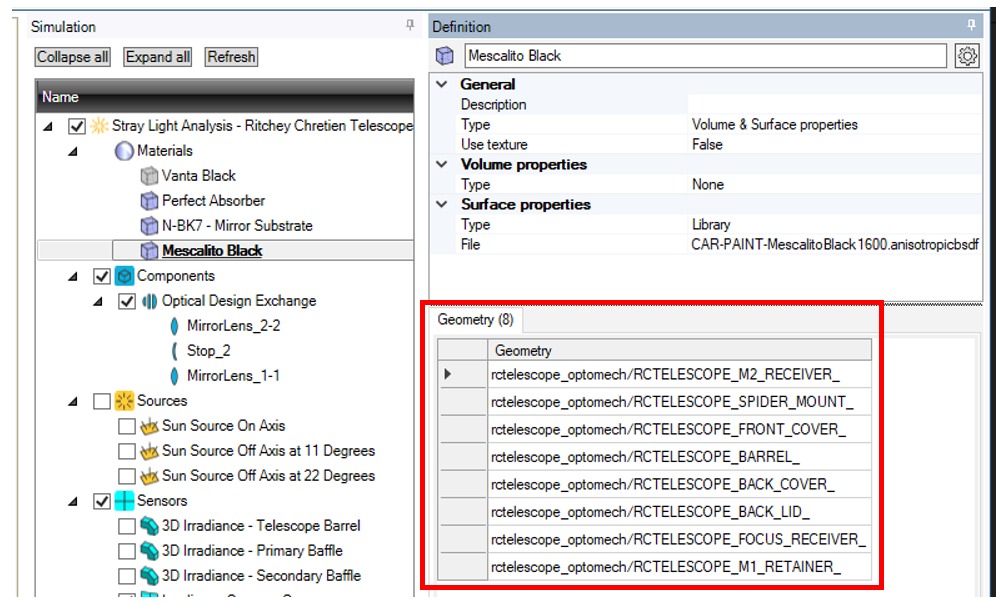
Task: Click 3D Irradiance Telescope Barrel sensor icon
Action: (x=149, y=526)
